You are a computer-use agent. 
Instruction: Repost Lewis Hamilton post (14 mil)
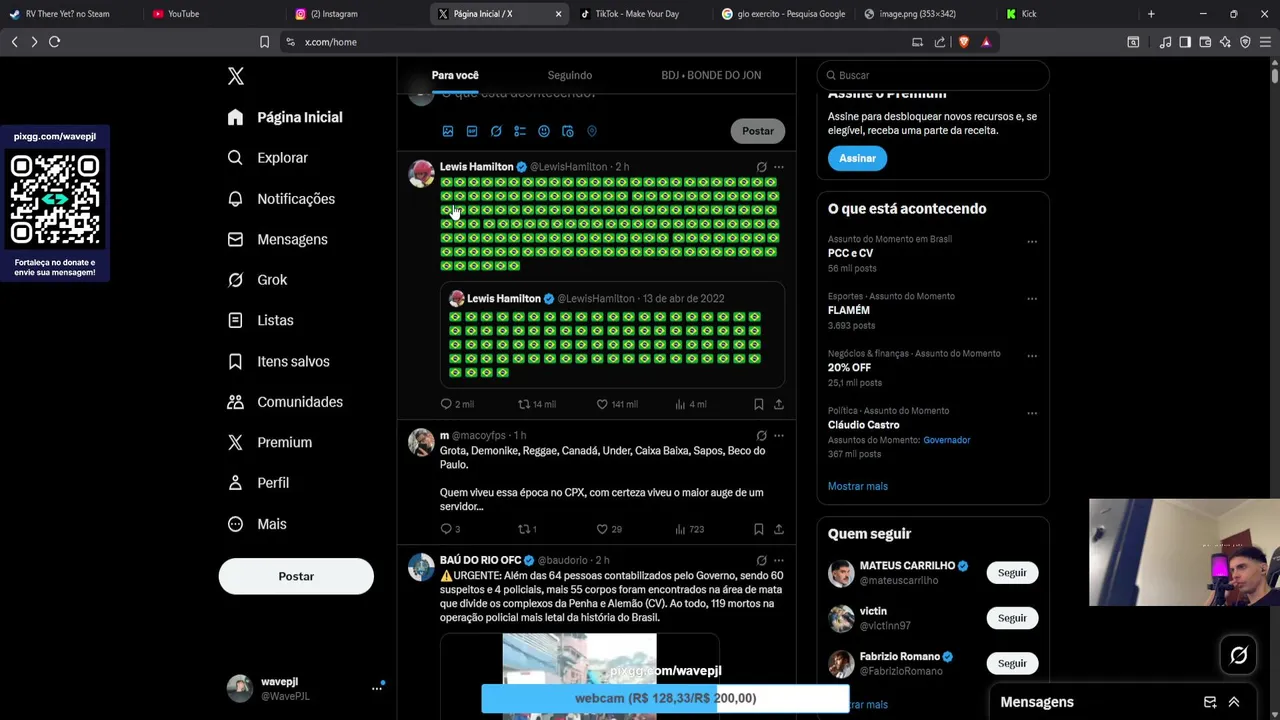(x=537, y=404)
